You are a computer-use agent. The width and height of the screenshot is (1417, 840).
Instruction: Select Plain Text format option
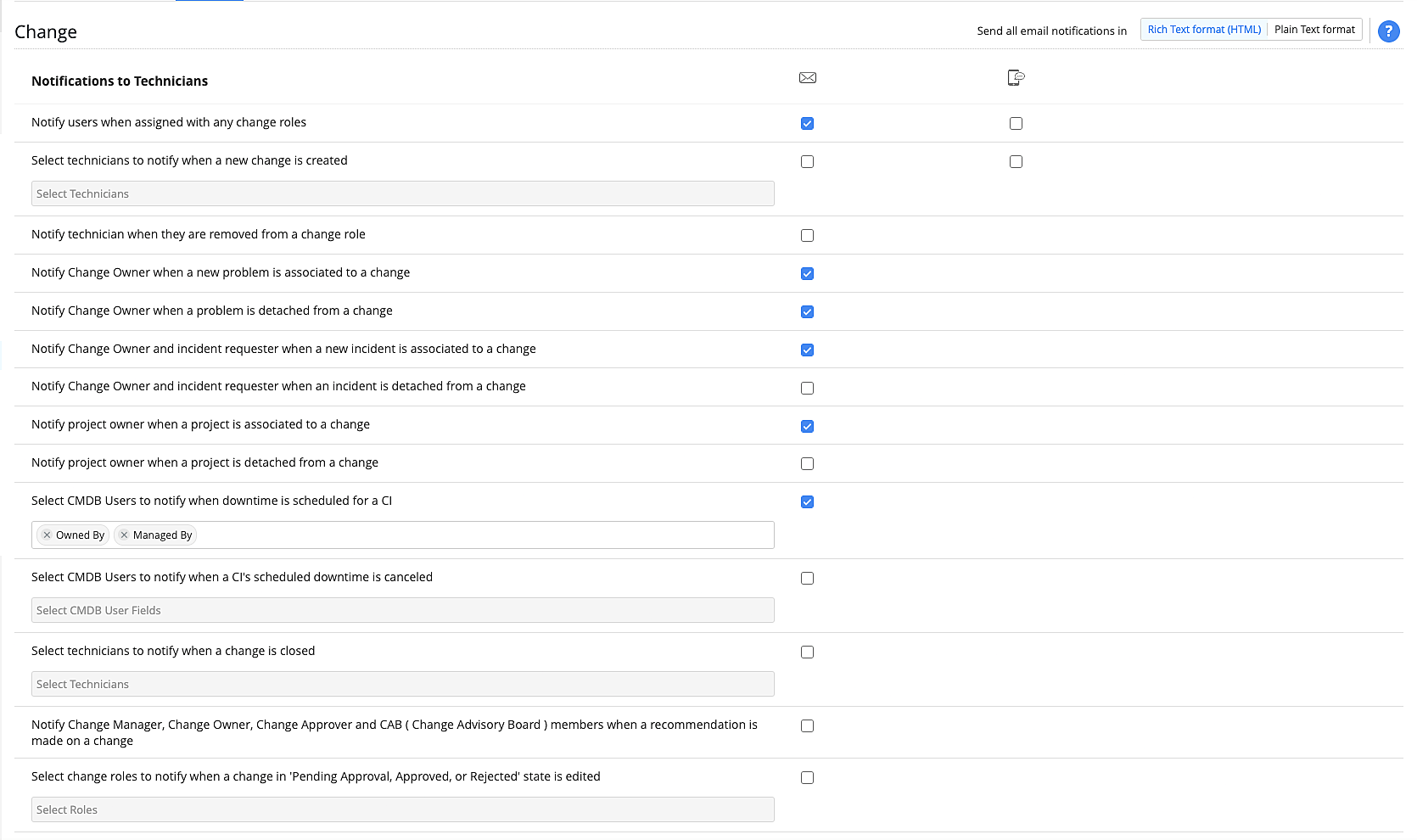[1314, 30]
